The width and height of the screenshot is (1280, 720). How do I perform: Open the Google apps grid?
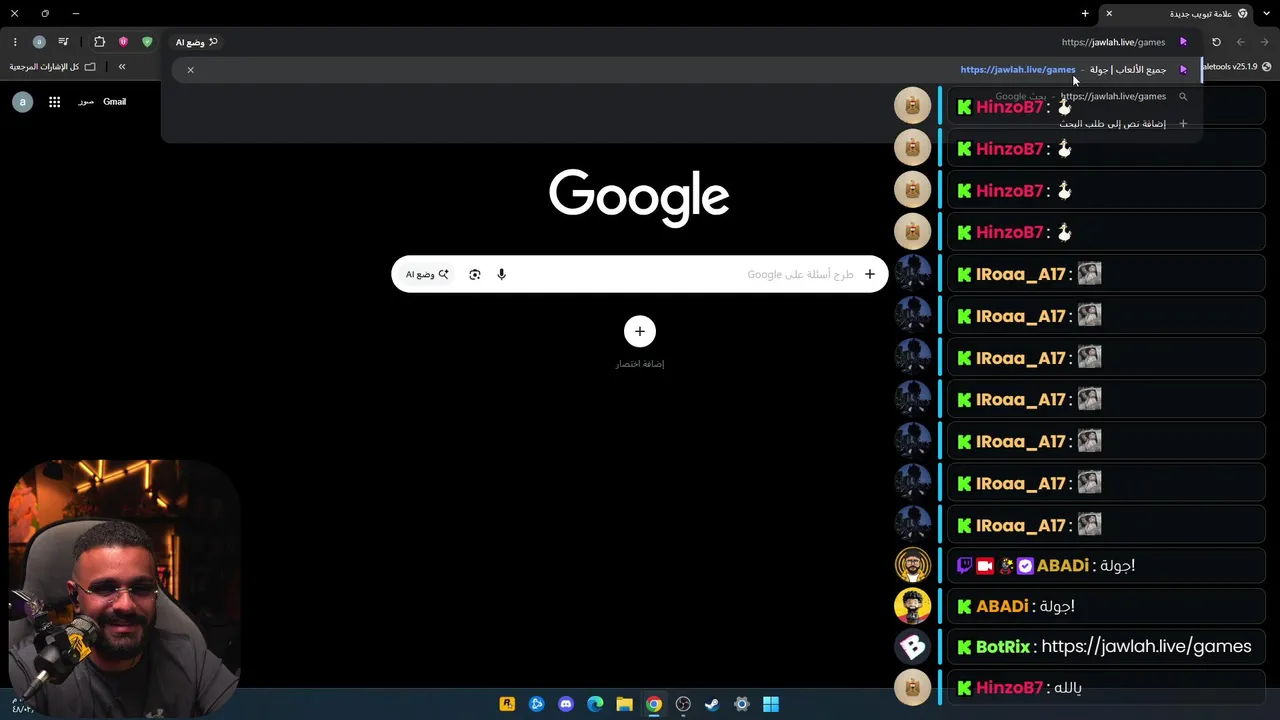point(55,102)
